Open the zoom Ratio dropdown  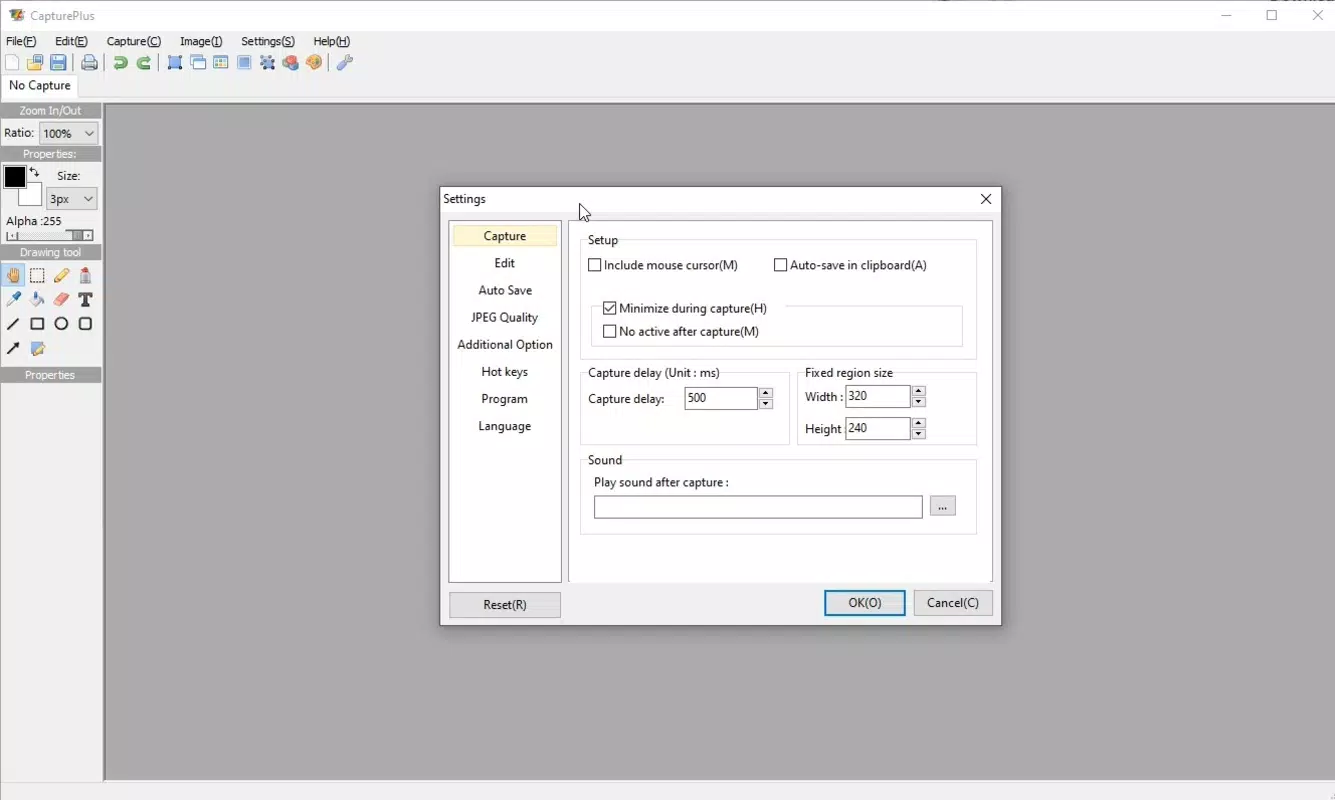pyautogui.click(x=68, y=133)
